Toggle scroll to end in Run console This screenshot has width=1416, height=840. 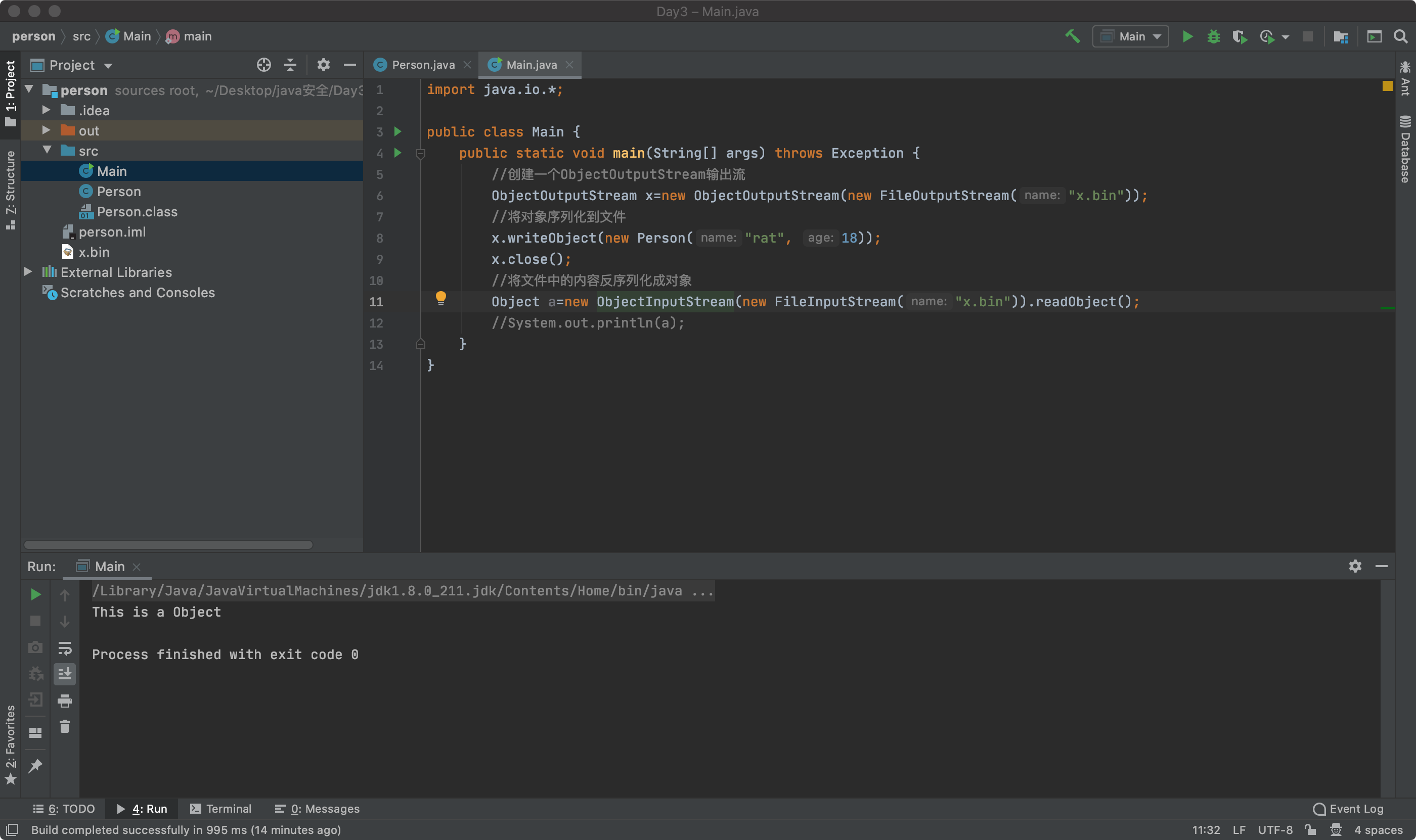point(65,674)
